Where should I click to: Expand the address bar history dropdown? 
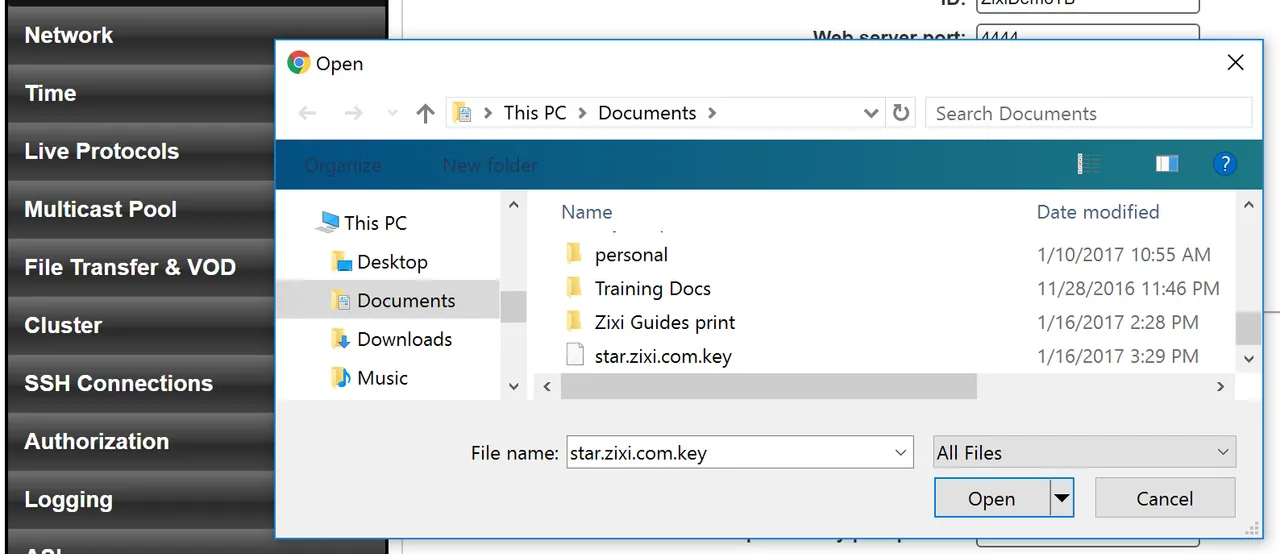pyautogui.click(x=870, y=114)
